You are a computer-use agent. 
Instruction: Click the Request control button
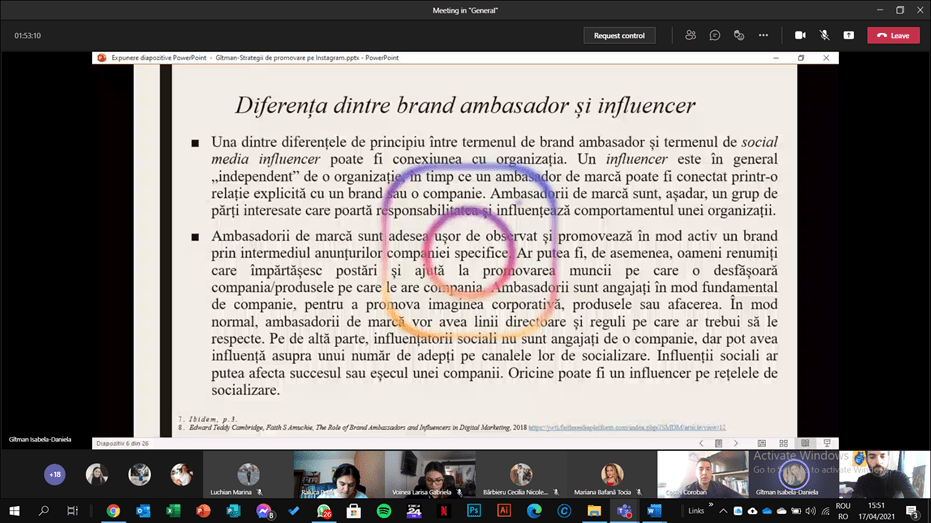619,35
